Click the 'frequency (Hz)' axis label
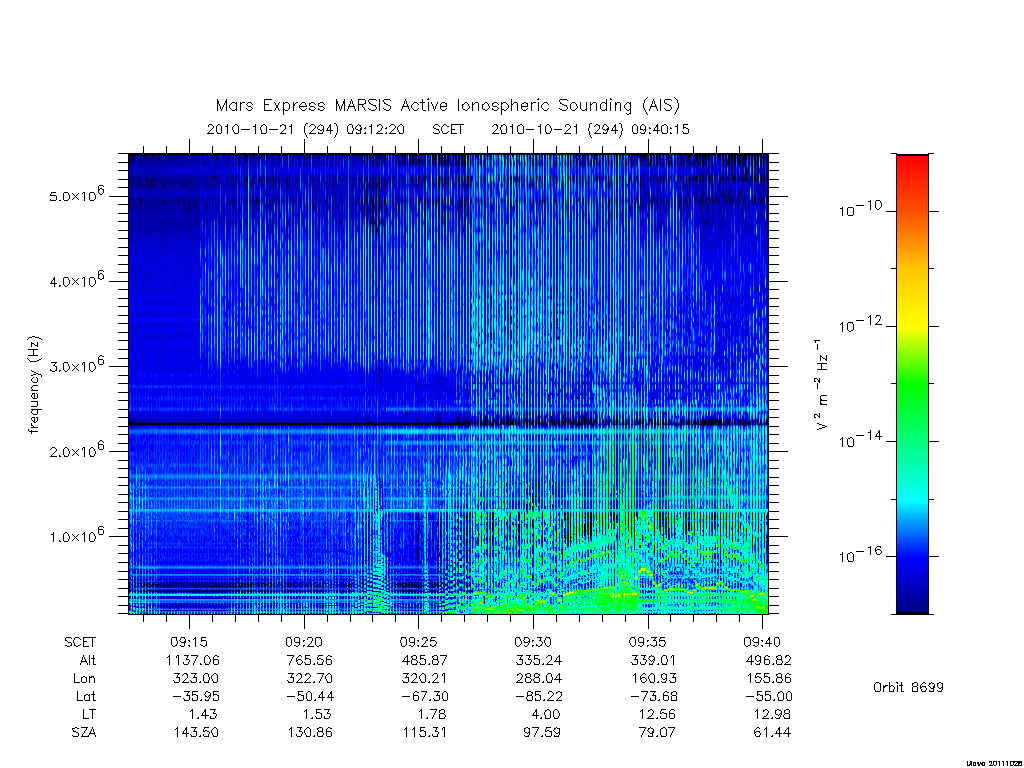1024x768 pixels. pyautogui.click(x=34, y=384)
